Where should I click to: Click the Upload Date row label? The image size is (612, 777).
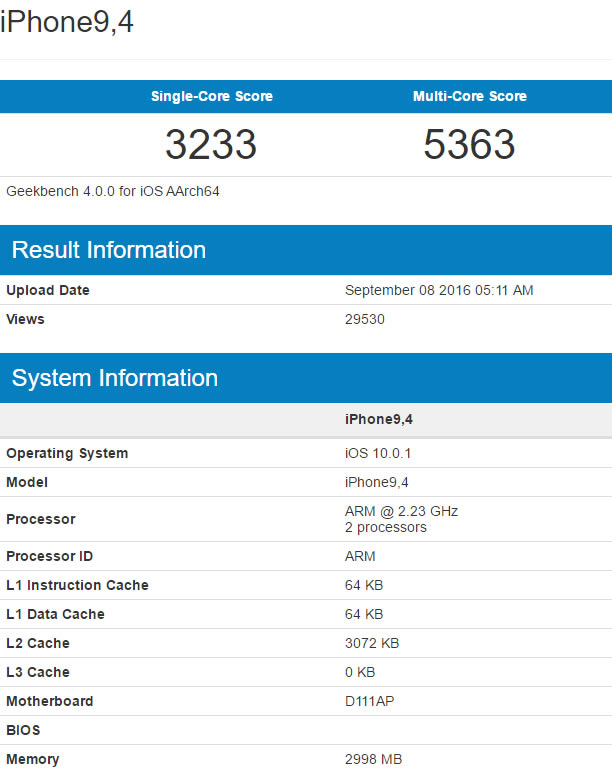pos(48,290)
